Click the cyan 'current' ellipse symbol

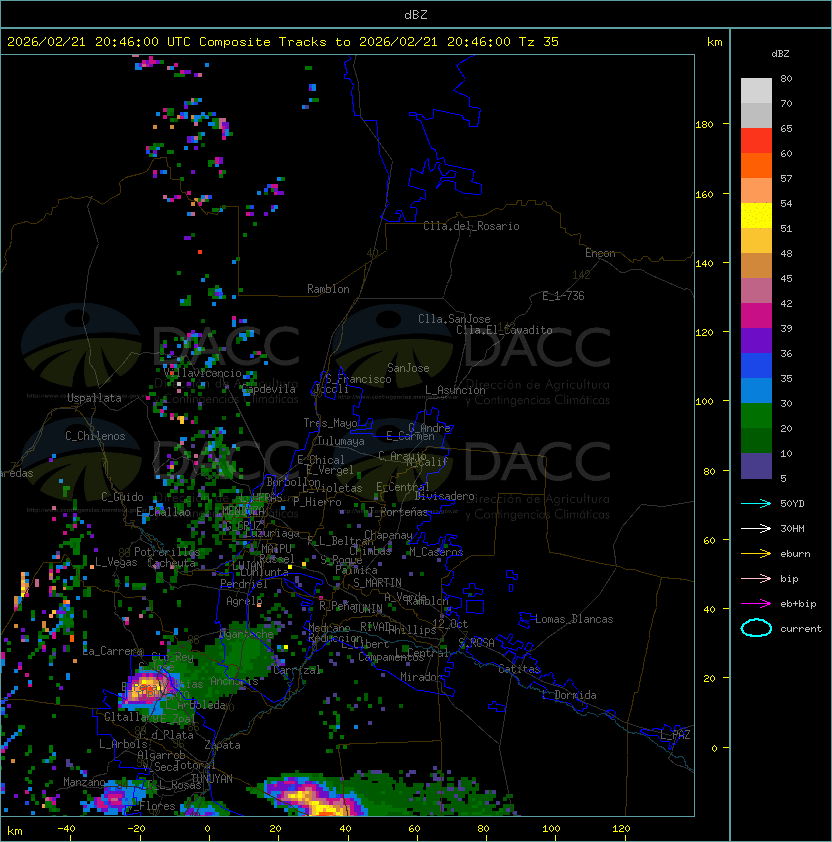756,628
